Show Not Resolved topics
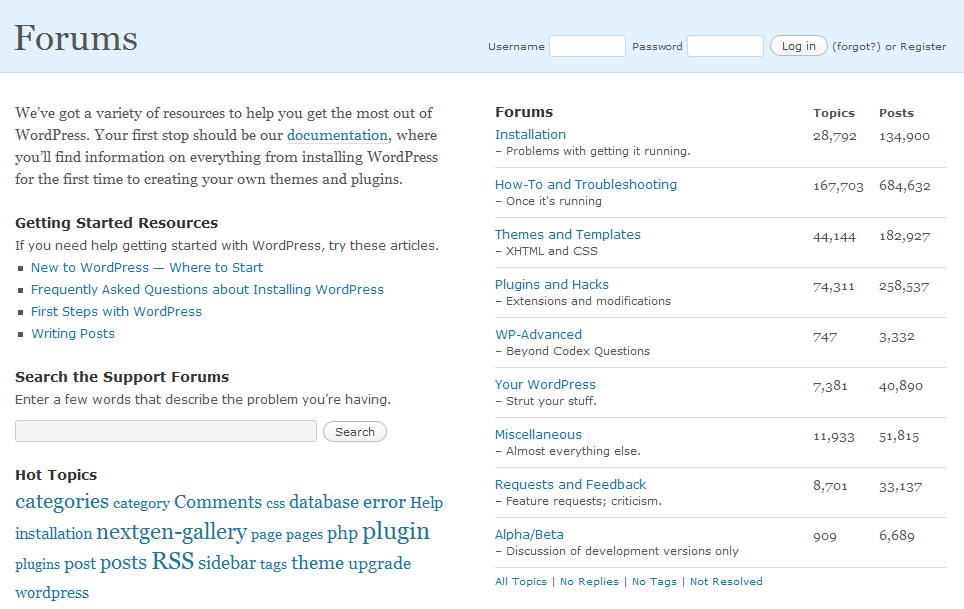 point(726,581)
